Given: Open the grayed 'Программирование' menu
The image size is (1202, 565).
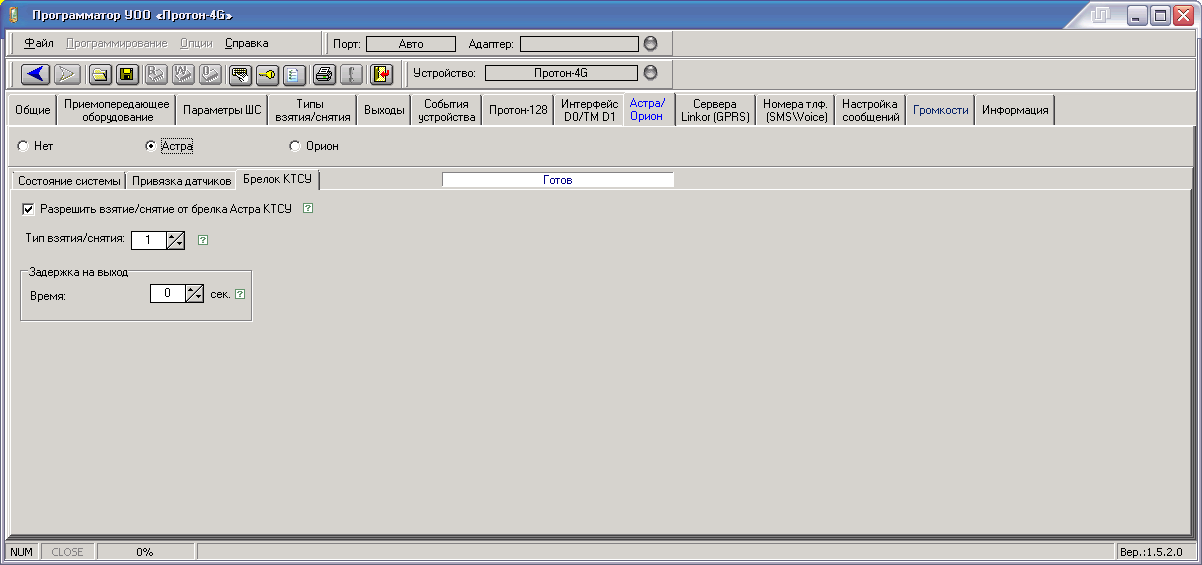Looking at the screenshot, I should coord(116,43).
